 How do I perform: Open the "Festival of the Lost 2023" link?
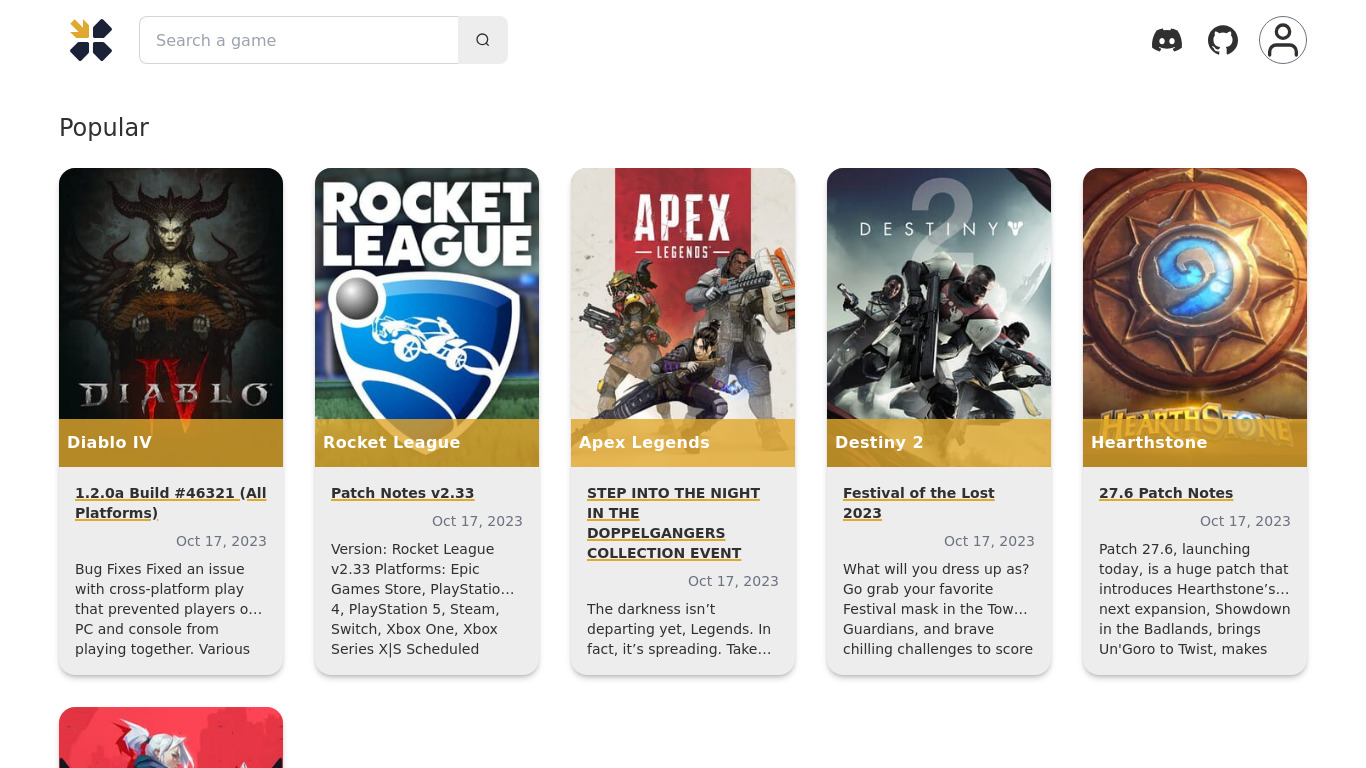pos(919,503)
